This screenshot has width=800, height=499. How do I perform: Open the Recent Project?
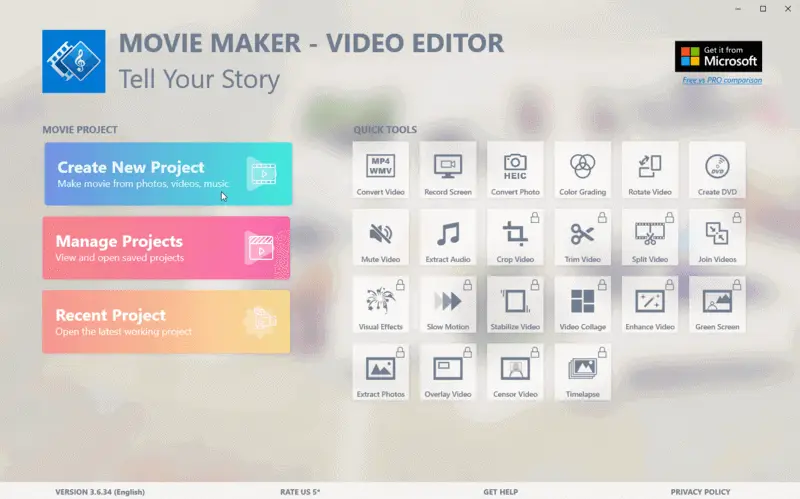click(166, 321)
